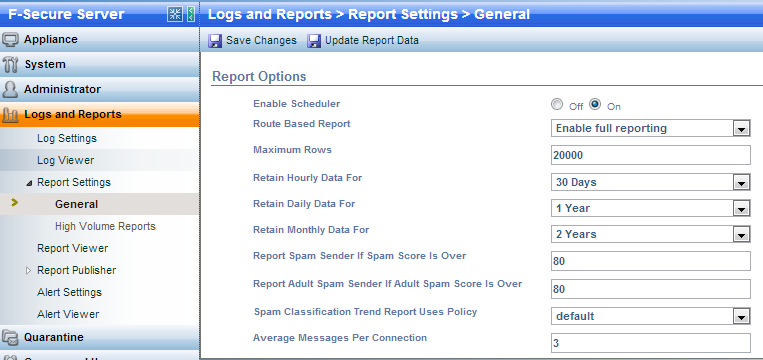
Task: Click the Save Changes floppy disk icon
Action: tap(216, 40)
